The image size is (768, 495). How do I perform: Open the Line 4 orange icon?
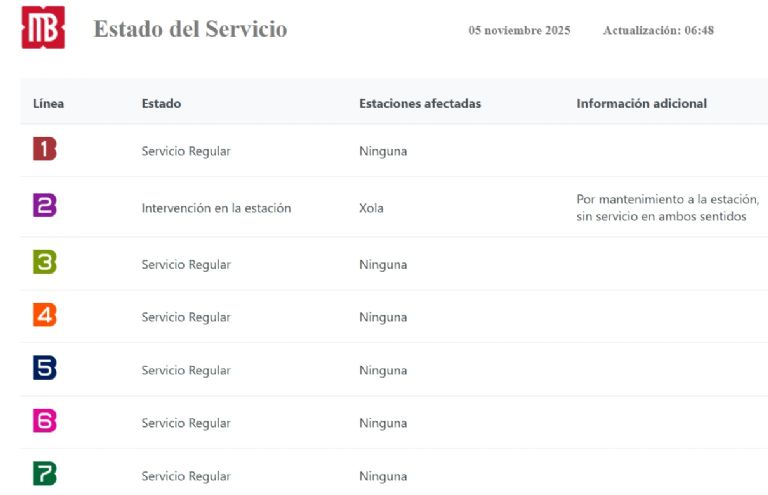(44, 316)
